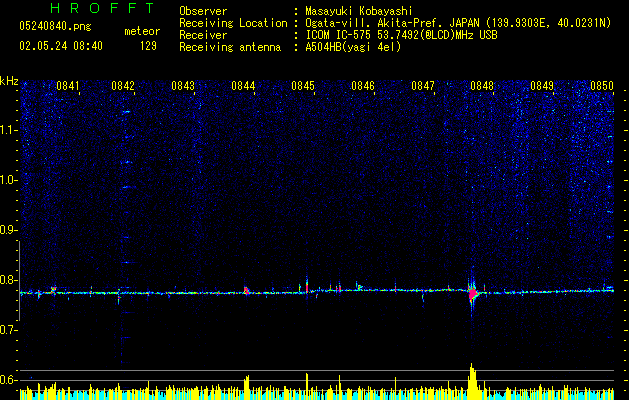Click the 0849 time marker

[x=542, y=86]
